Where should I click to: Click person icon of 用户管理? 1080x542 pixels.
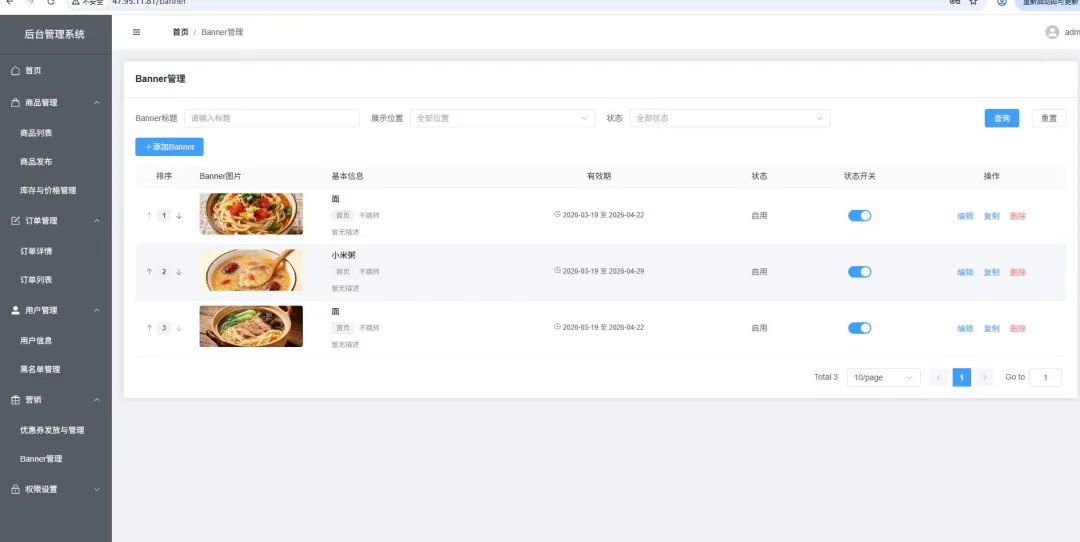tap(16, 310)
